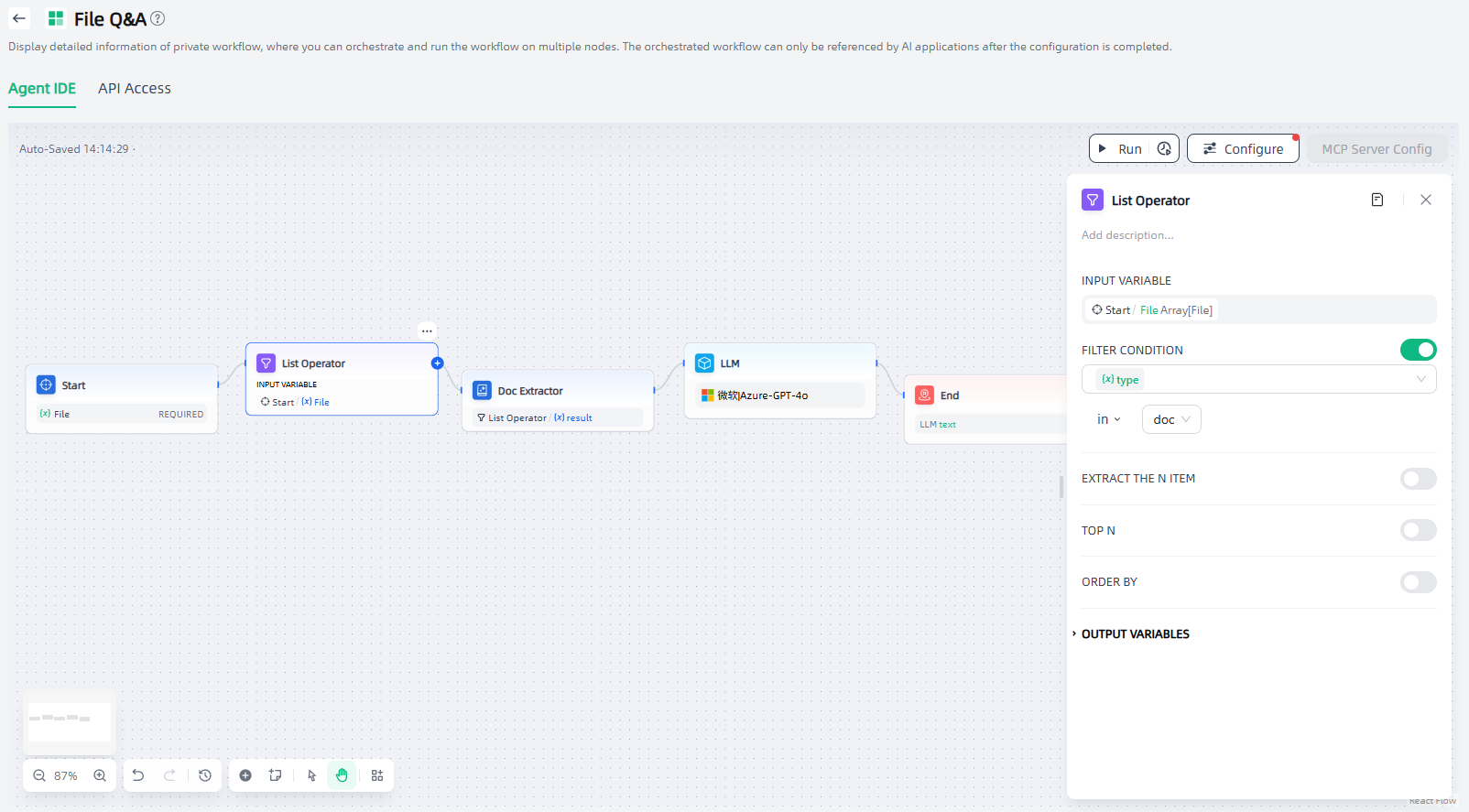
Task: Auto-organize nodes with layout icon
Action: coord(377,775)
